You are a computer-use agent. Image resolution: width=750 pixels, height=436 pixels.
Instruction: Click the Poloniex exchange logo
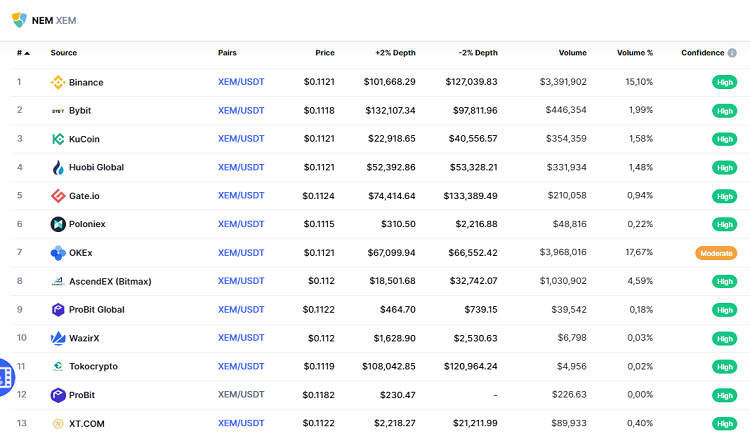click(x=58, y=224)
